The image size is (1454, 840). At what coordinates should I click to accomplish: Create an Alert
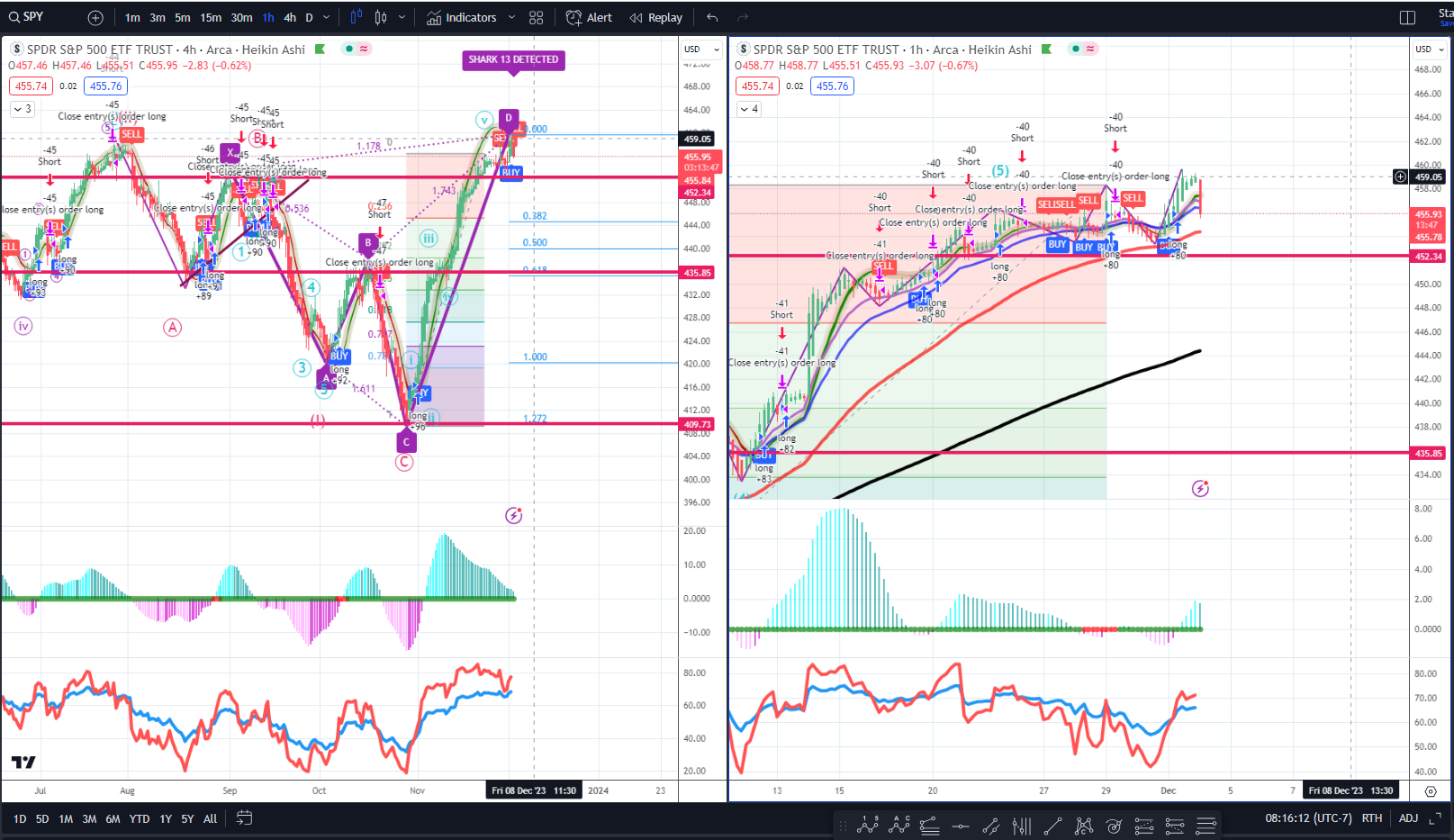pyautogui.click(x=589, y=17)
